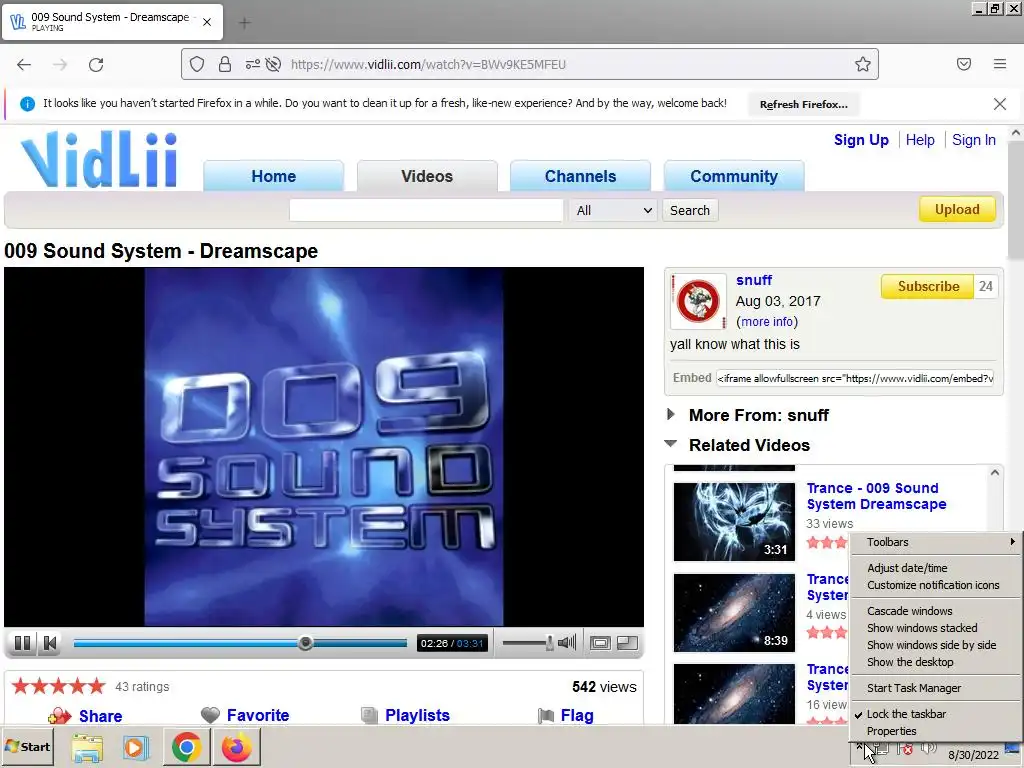This screenshot has width=1024, height=768.
Task: Open the Pocket save icon
Action: 964,64
